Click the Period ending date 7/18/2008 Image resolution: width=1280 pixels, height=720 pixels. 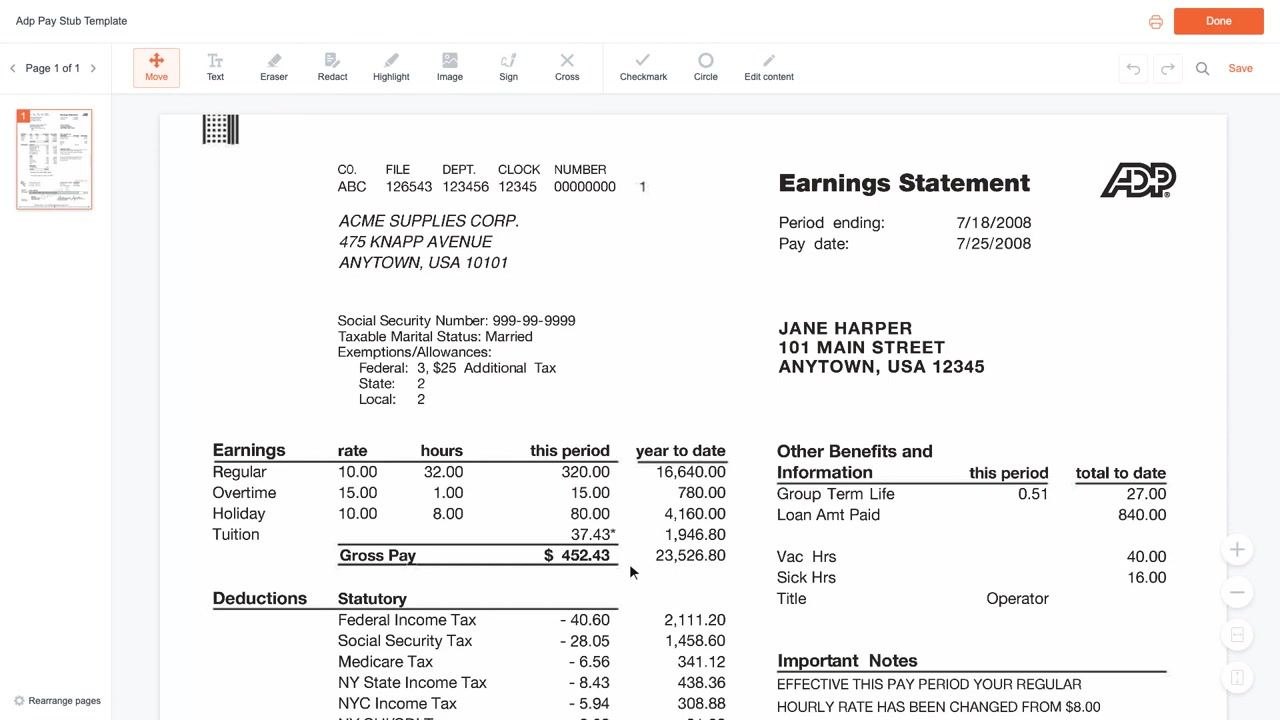[x=993, y=222]
